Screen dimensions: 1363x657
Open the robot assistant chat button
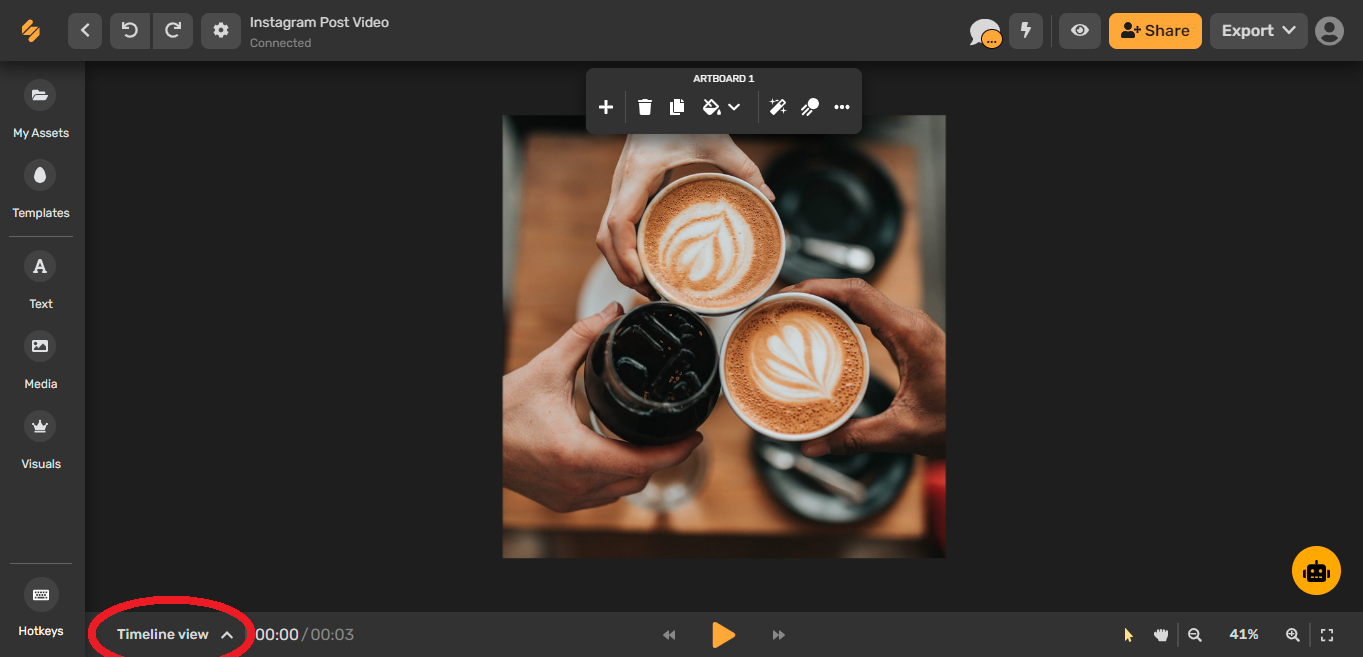[x=1316, y=570]
